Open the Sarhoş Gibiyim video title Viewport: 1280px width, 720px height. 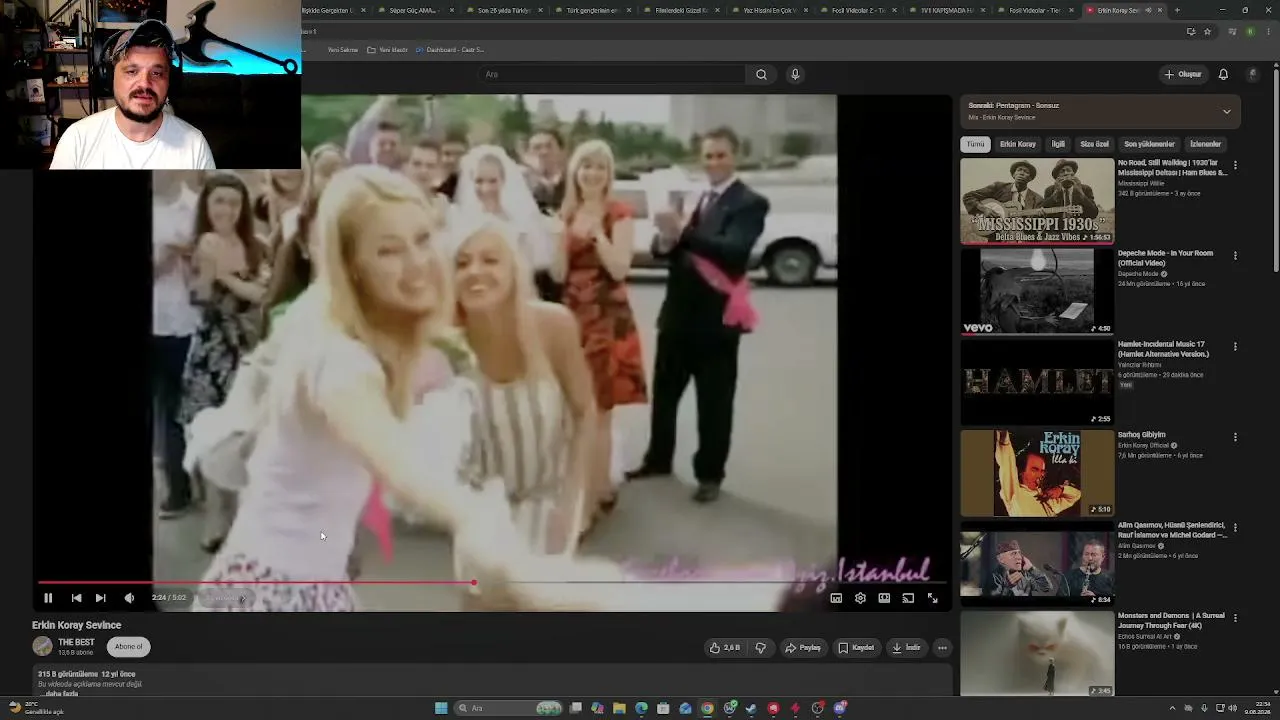(x=1141, y=435)
